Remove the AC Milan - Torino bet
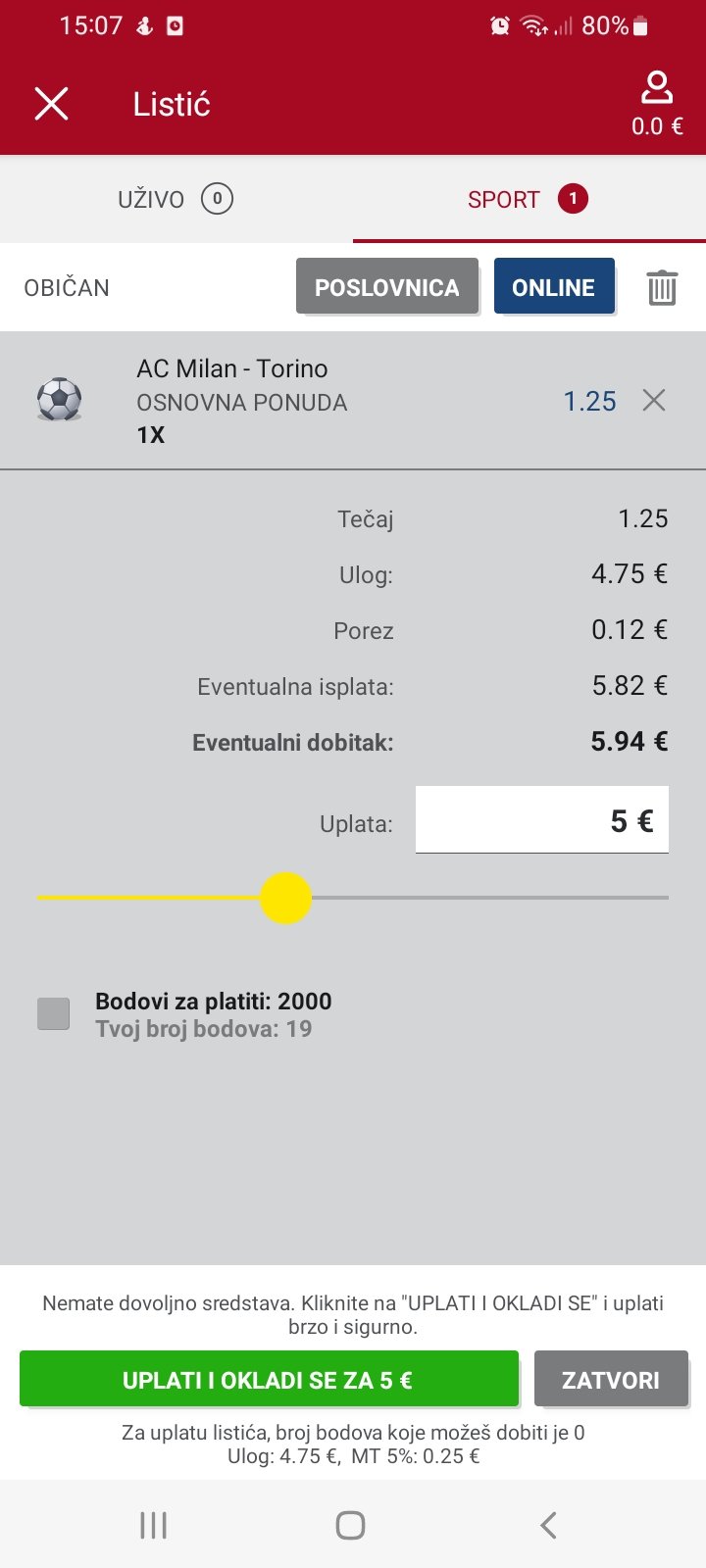This screenshot has height=1568, width=706. pos(654,400)
